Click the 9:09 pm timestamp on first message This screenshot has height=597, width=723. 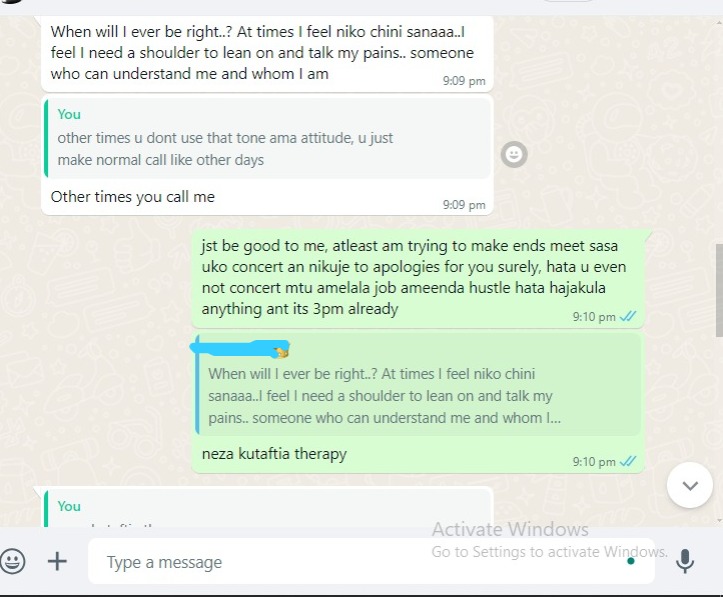[464, 81]
